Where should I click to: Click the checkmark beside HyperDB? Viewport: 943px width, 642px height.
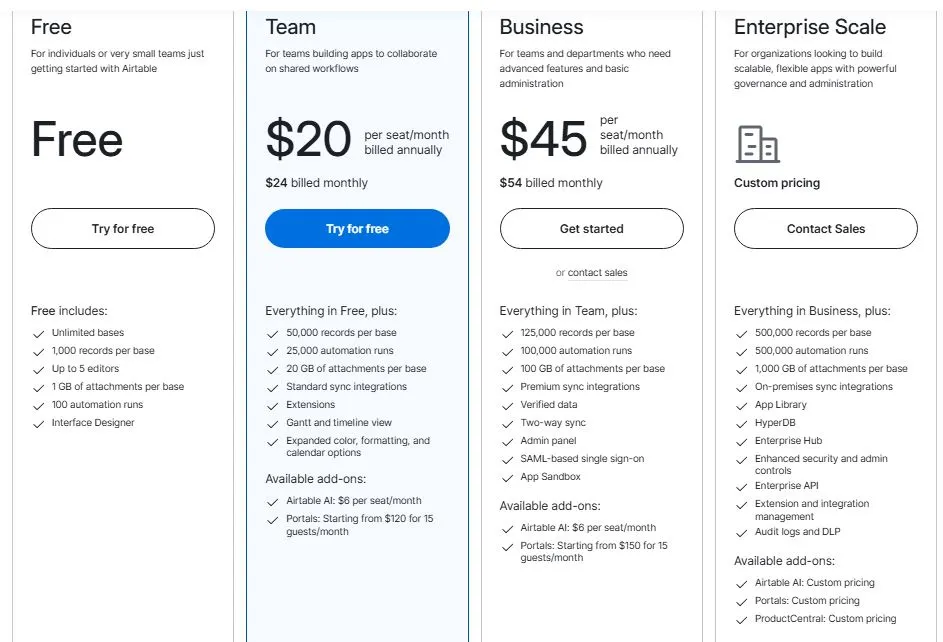coord(741,423)
